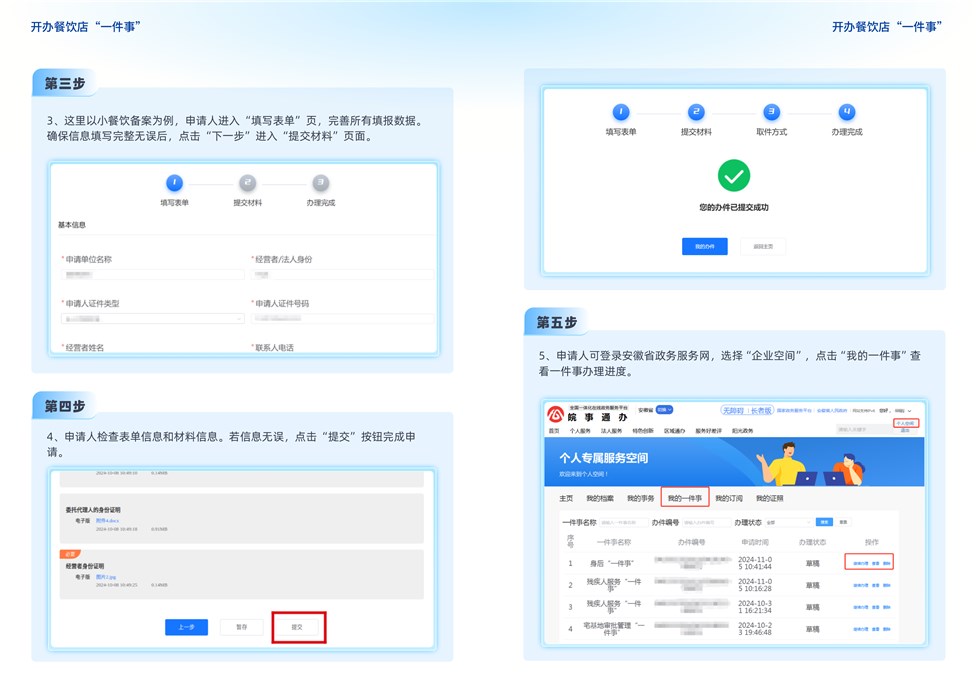Click step 2 提交材料 circle in success panel
Image resolution: width=980 pixels, height=693 pixels.
696,112
